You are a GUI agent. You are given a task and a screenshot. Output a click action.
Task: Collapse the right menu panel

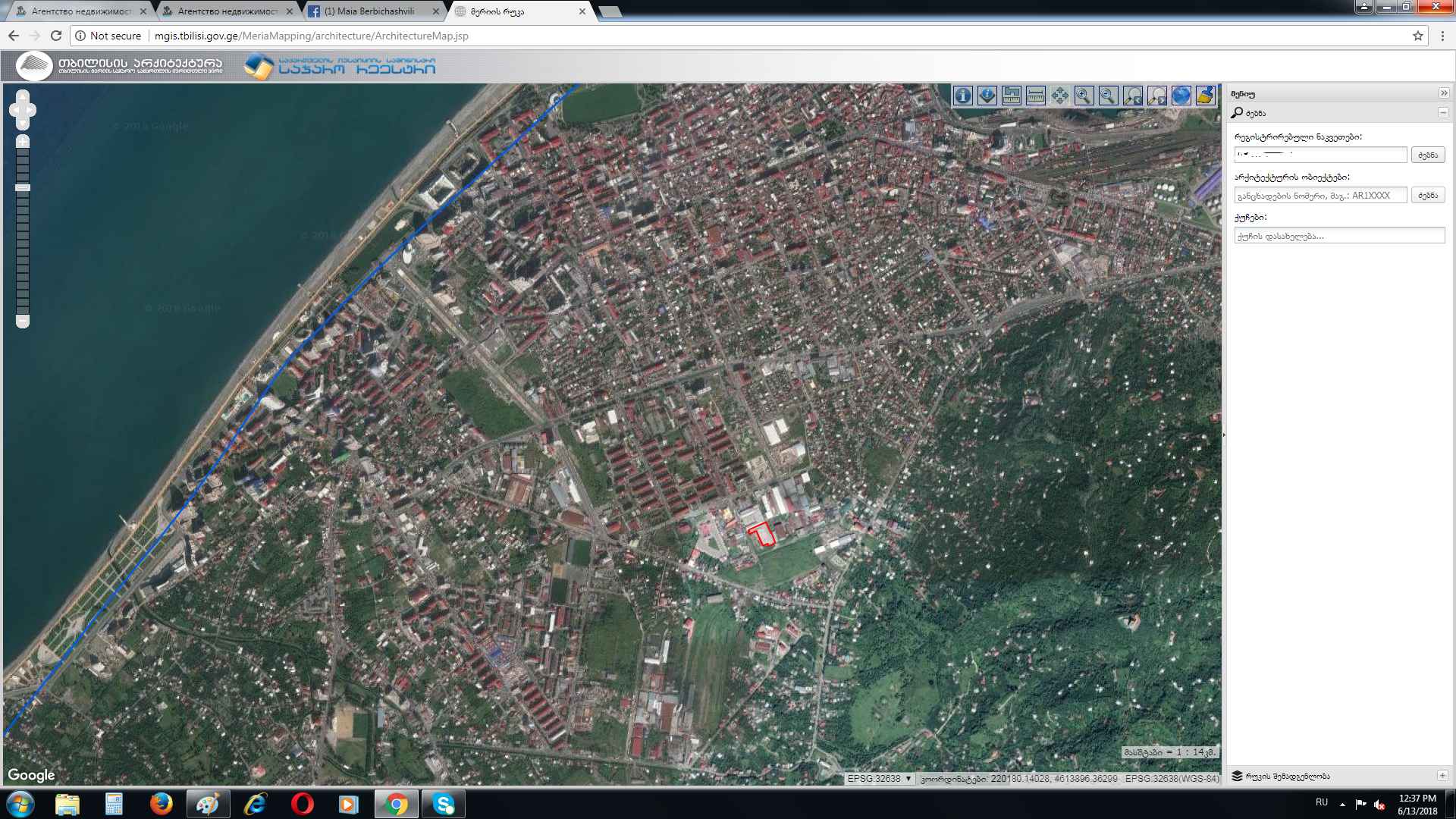coord(1444,93)
